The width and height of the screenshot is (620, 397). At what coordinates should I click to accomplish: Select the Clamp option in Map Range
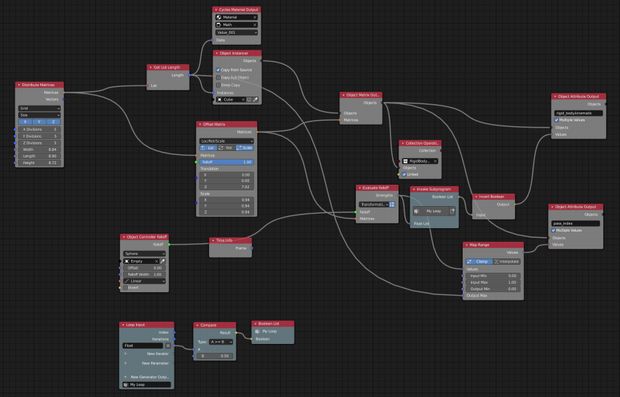(x=479, y=262)
